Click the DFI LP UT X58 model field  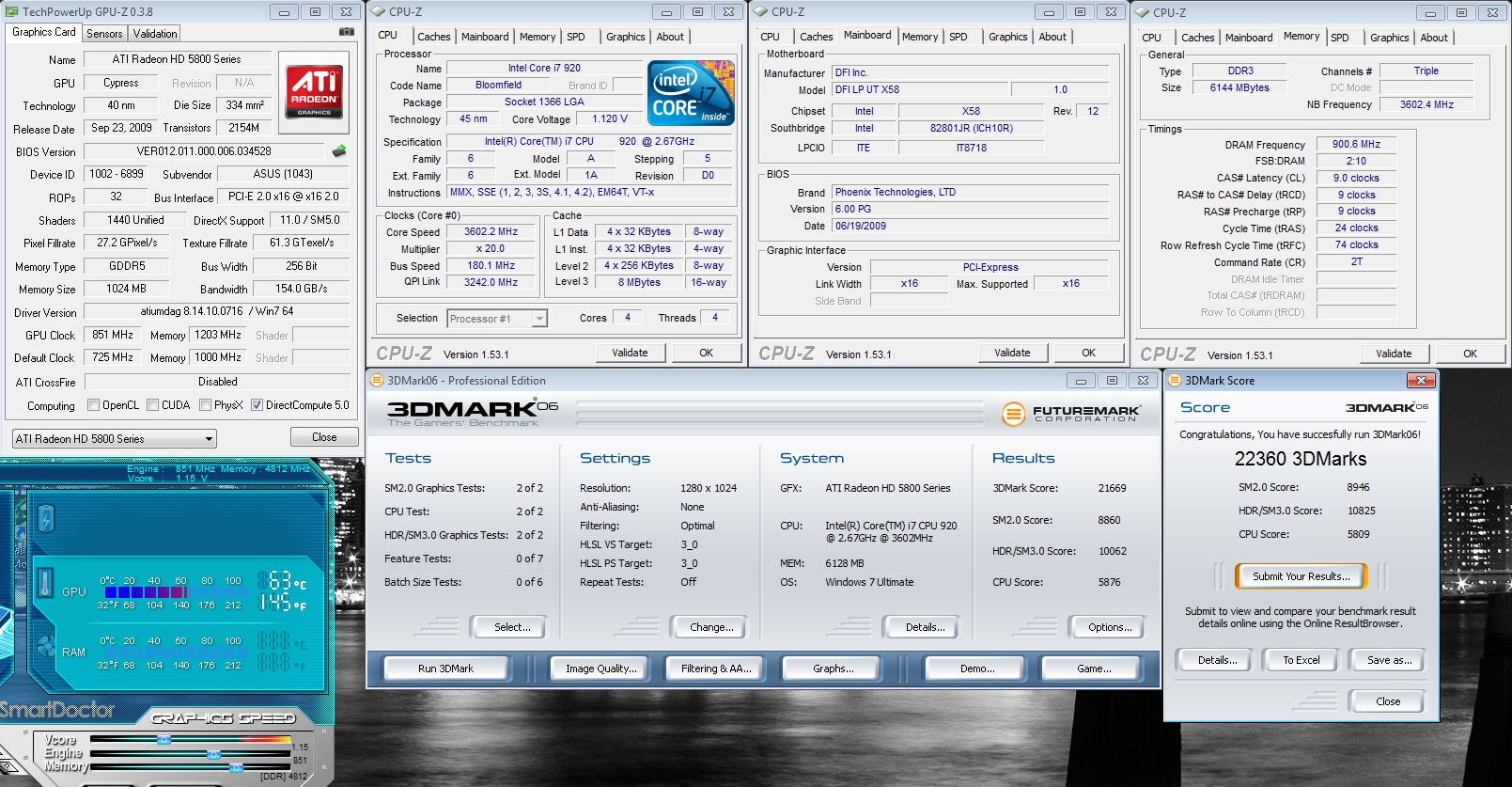(920, 89)
